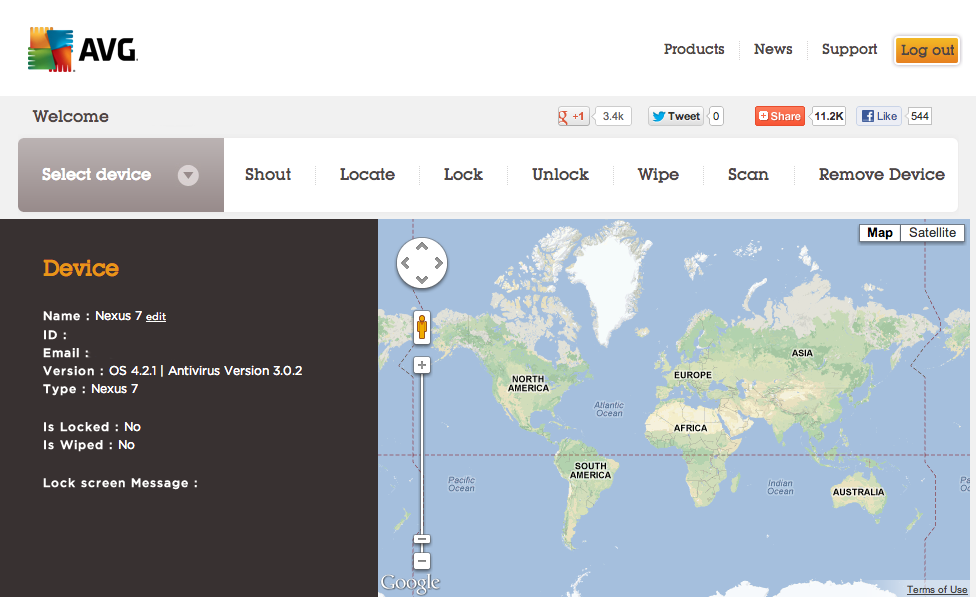Open the map Terms of Use link
This screenshot has height=597, width=976.
pyautogui.click(x=937, y=590)
